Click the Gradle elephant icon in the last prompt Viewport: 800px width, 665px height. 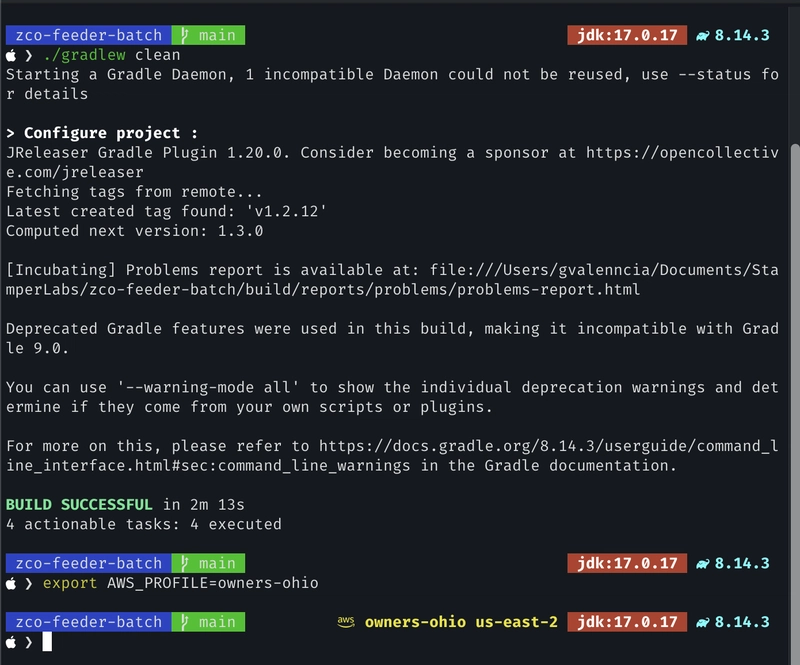tap(703, 622)
